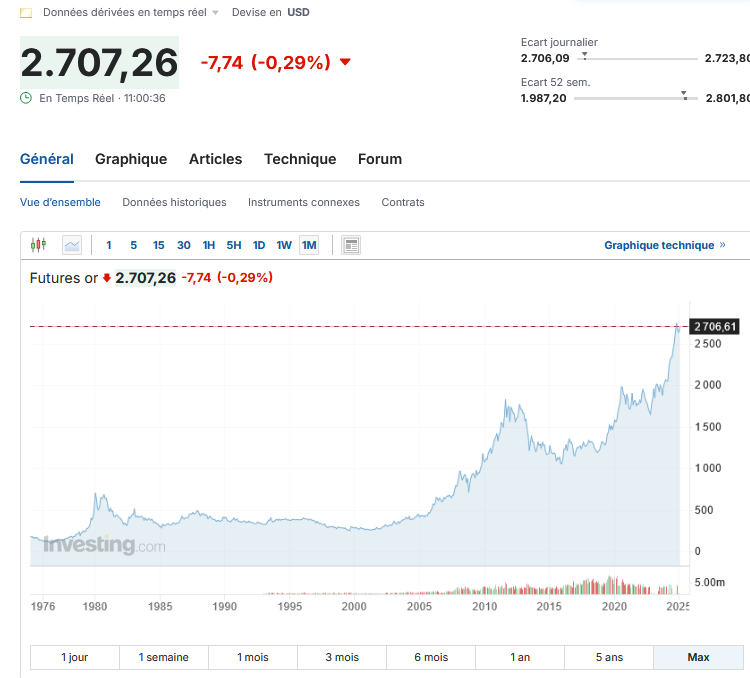
Task: Set chart interval to 5H
Action: 234,245
